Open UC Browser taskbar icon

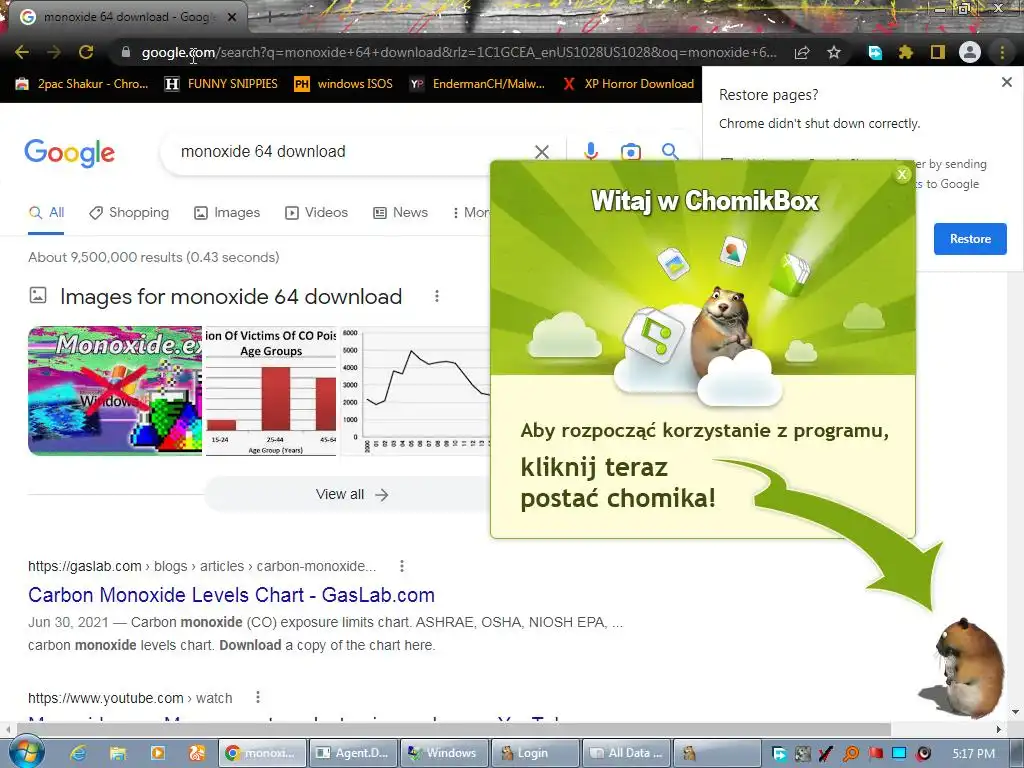tap(197, 753)
